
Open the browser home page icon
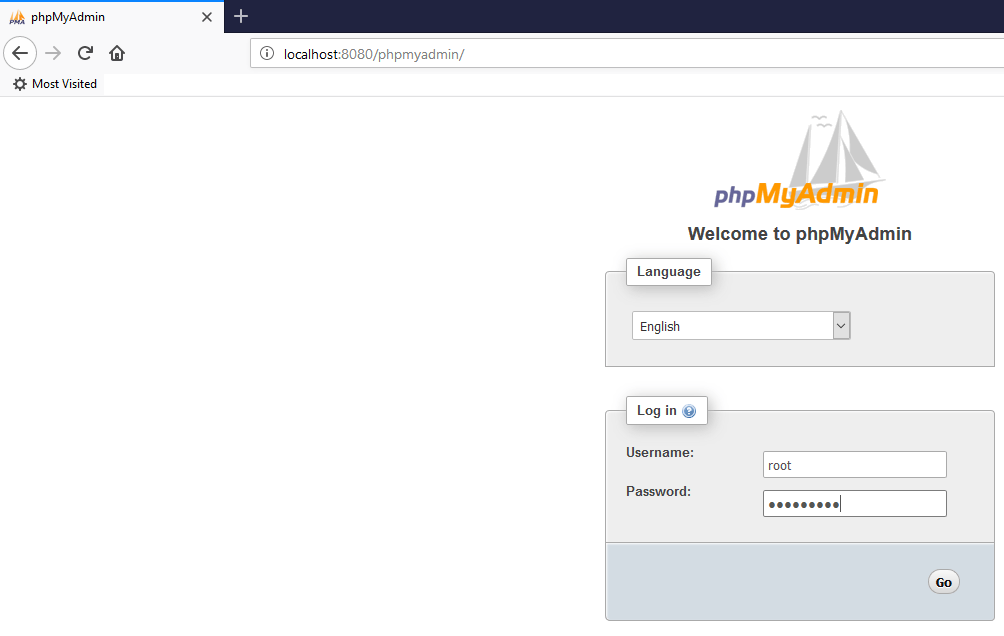[x=117, y=53]
